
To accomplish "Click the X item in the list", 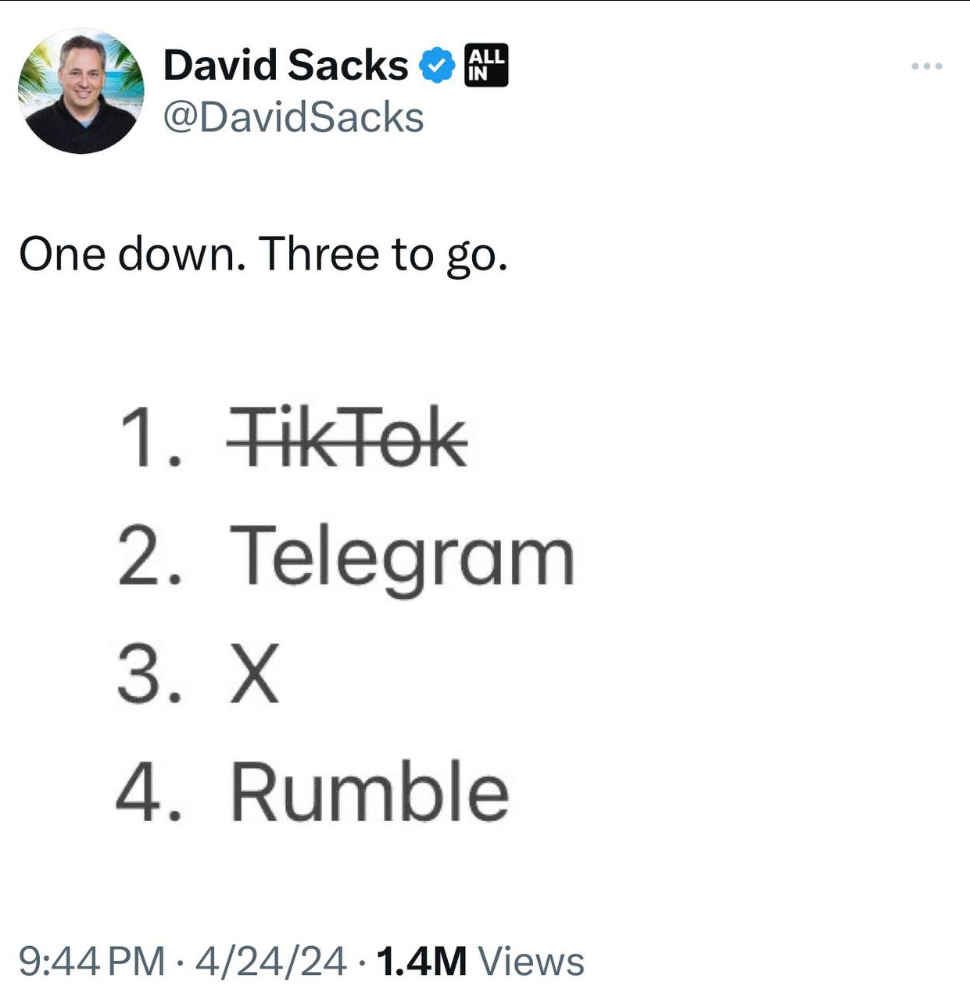I will pos(254,673).
